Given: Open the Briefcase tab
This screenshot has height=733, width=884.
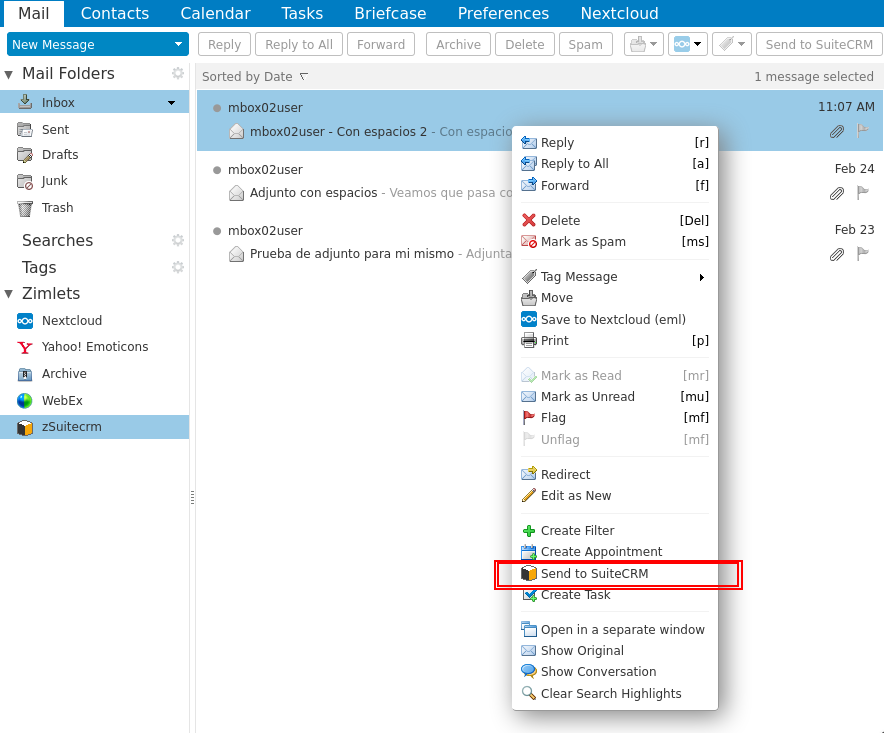Looking at the screenshot, I should pos(390,13).
